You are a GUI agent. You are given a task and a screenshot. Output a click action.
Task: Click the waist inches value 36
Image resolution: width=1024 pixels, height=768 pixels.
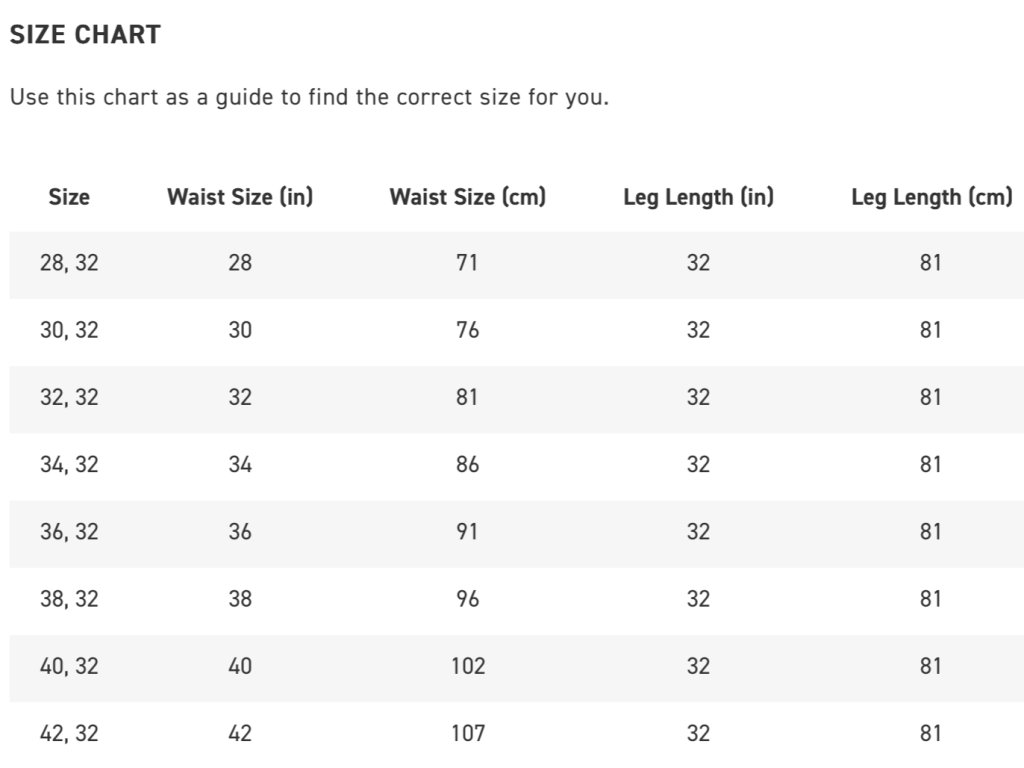240,531
